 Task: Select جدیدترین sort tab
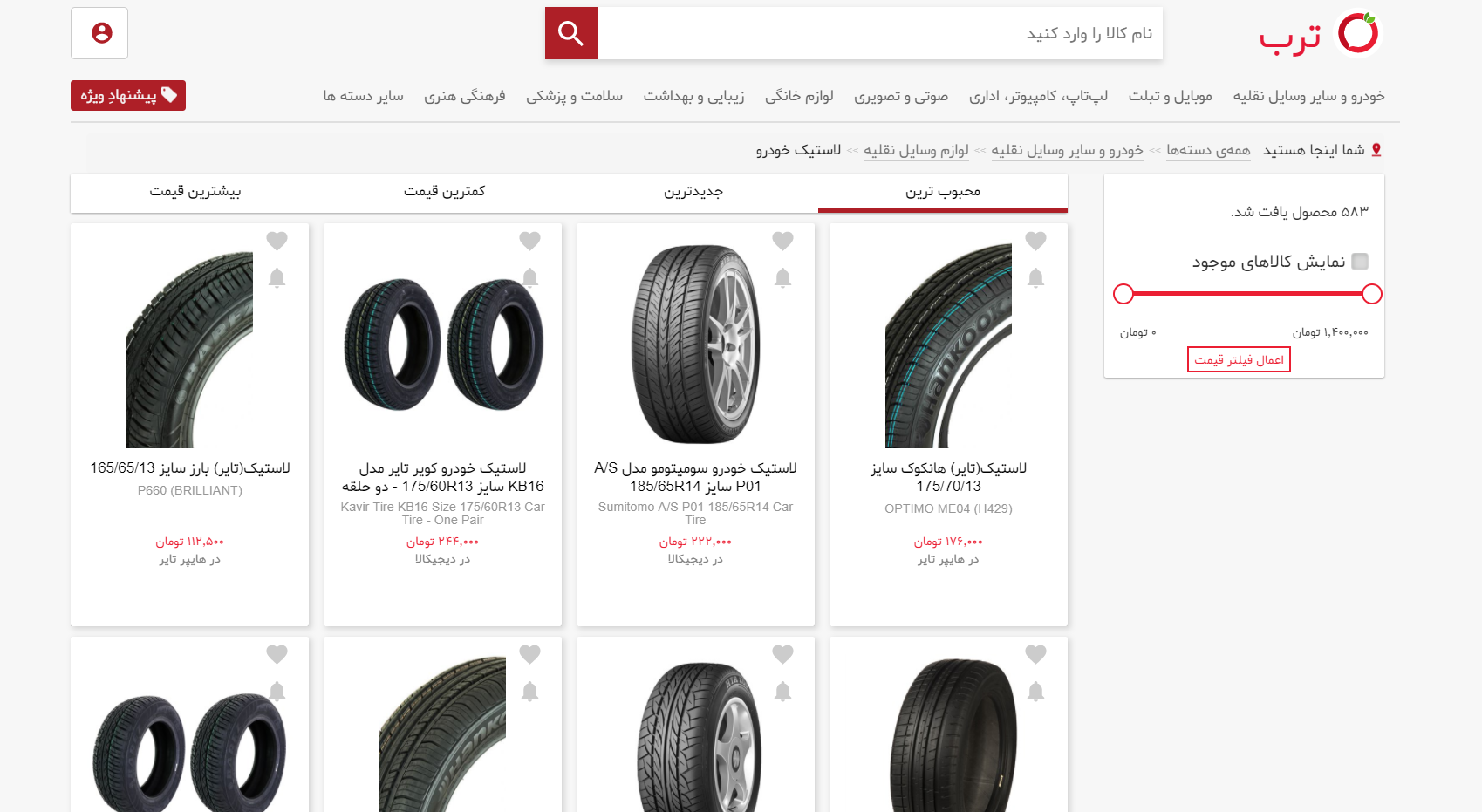pyautogui.click(x=693, y=192)
